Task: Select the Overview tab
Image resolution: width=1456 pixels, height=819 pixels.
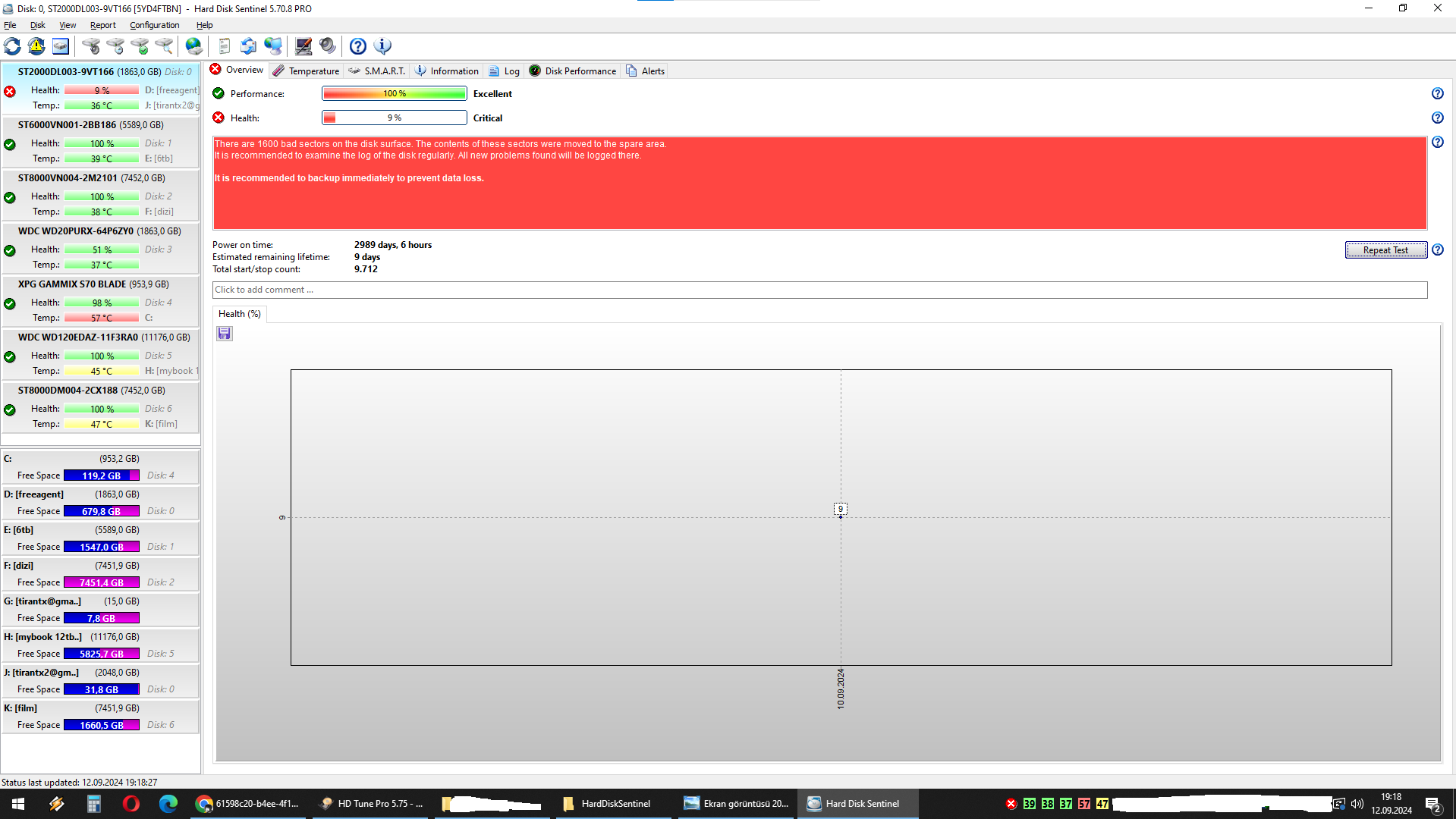Action: pos(237,70)
